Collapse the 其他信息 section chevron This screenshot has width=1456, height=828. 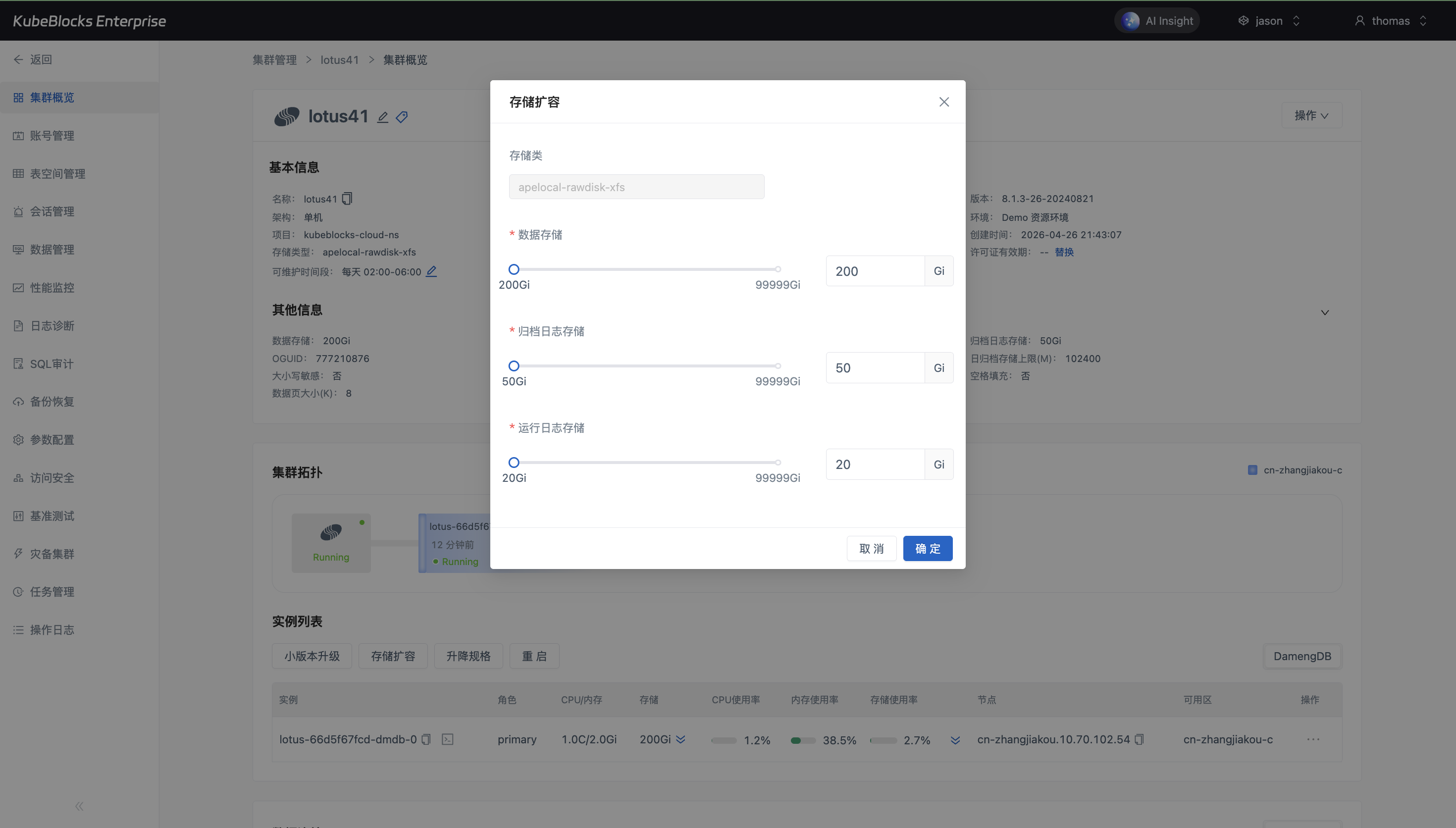pyautogui.click(x=1325, y=312)
